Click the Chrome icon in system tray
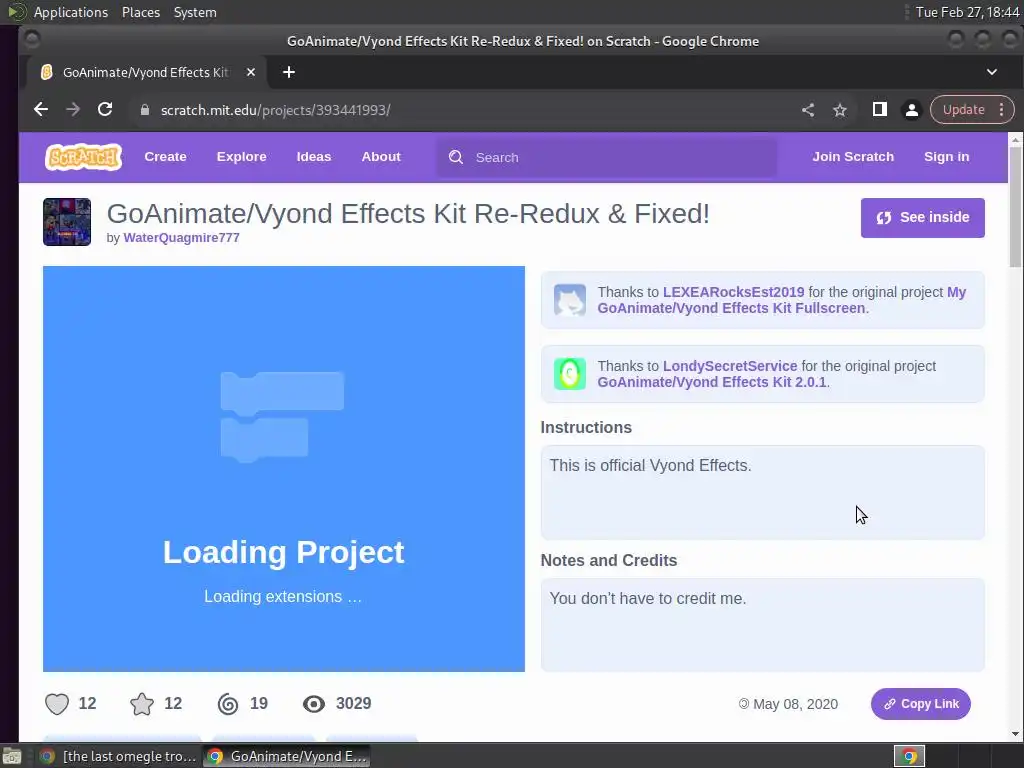 coord(909,756)
